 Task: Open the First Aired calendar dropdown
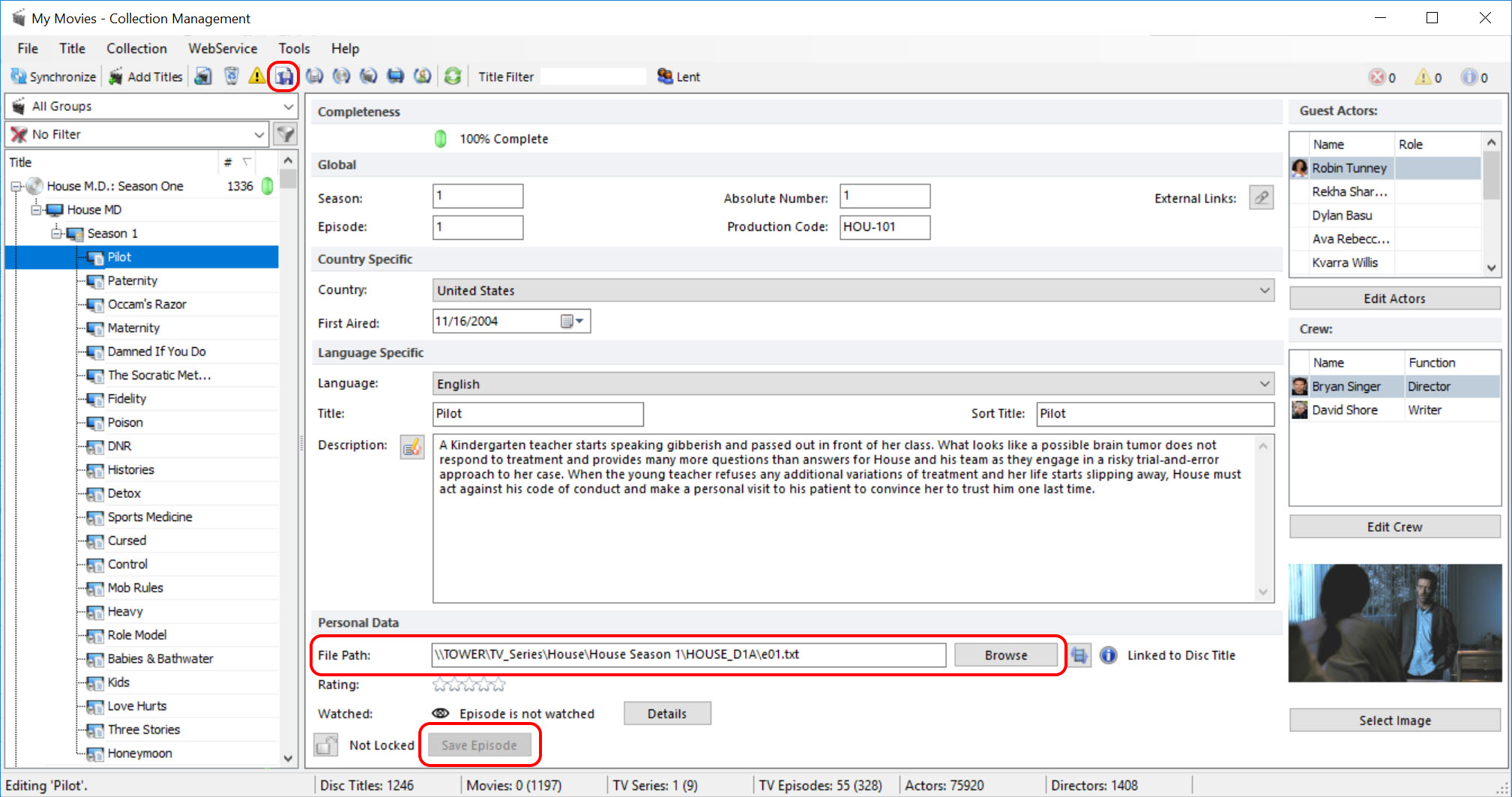pos(573,321)
